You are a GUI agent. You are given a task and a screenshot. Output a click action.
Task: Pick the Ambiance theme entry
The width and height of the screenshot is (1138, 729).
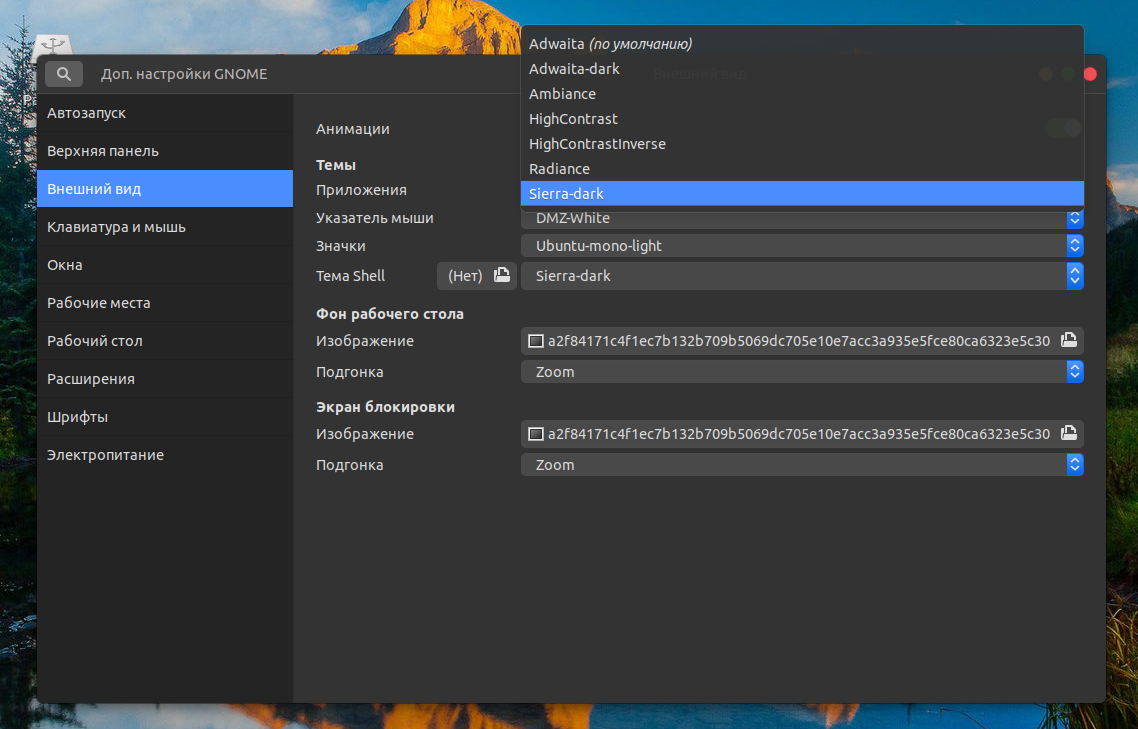802,94
